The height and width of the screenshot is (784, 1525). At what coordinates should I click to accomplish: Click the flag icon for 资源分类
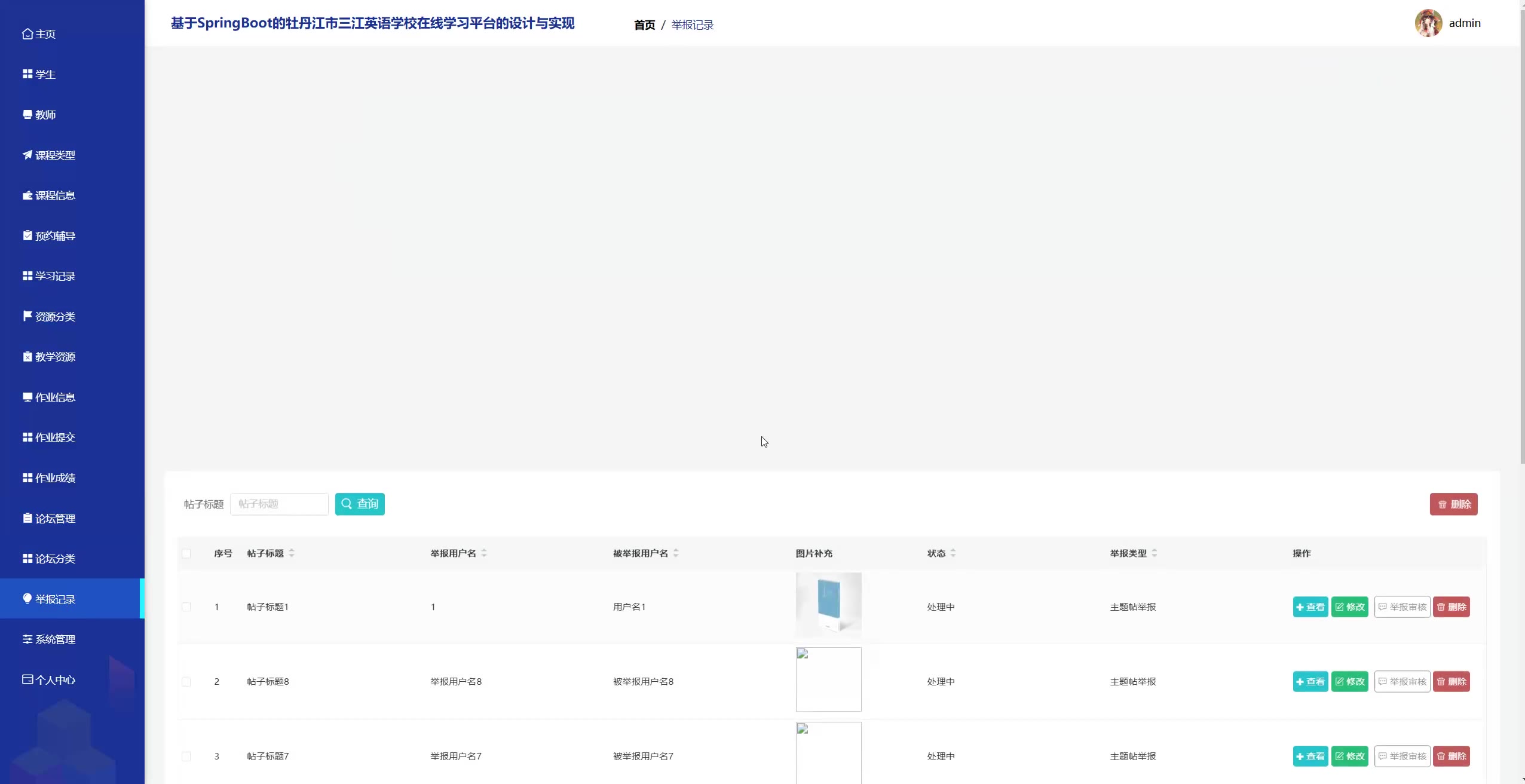tap(27, 316)
